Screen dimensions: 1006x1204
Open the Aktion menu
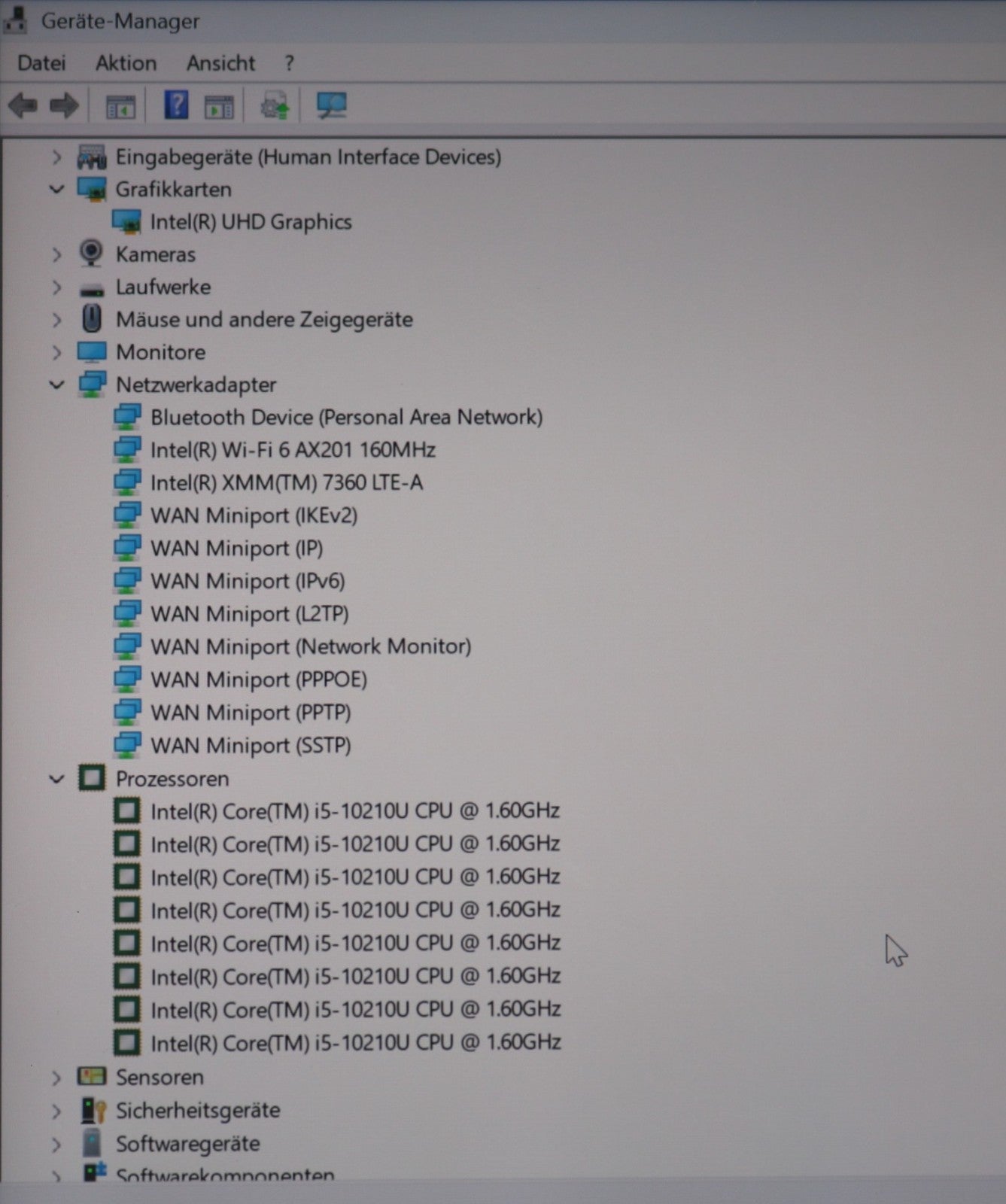[126, 63]
